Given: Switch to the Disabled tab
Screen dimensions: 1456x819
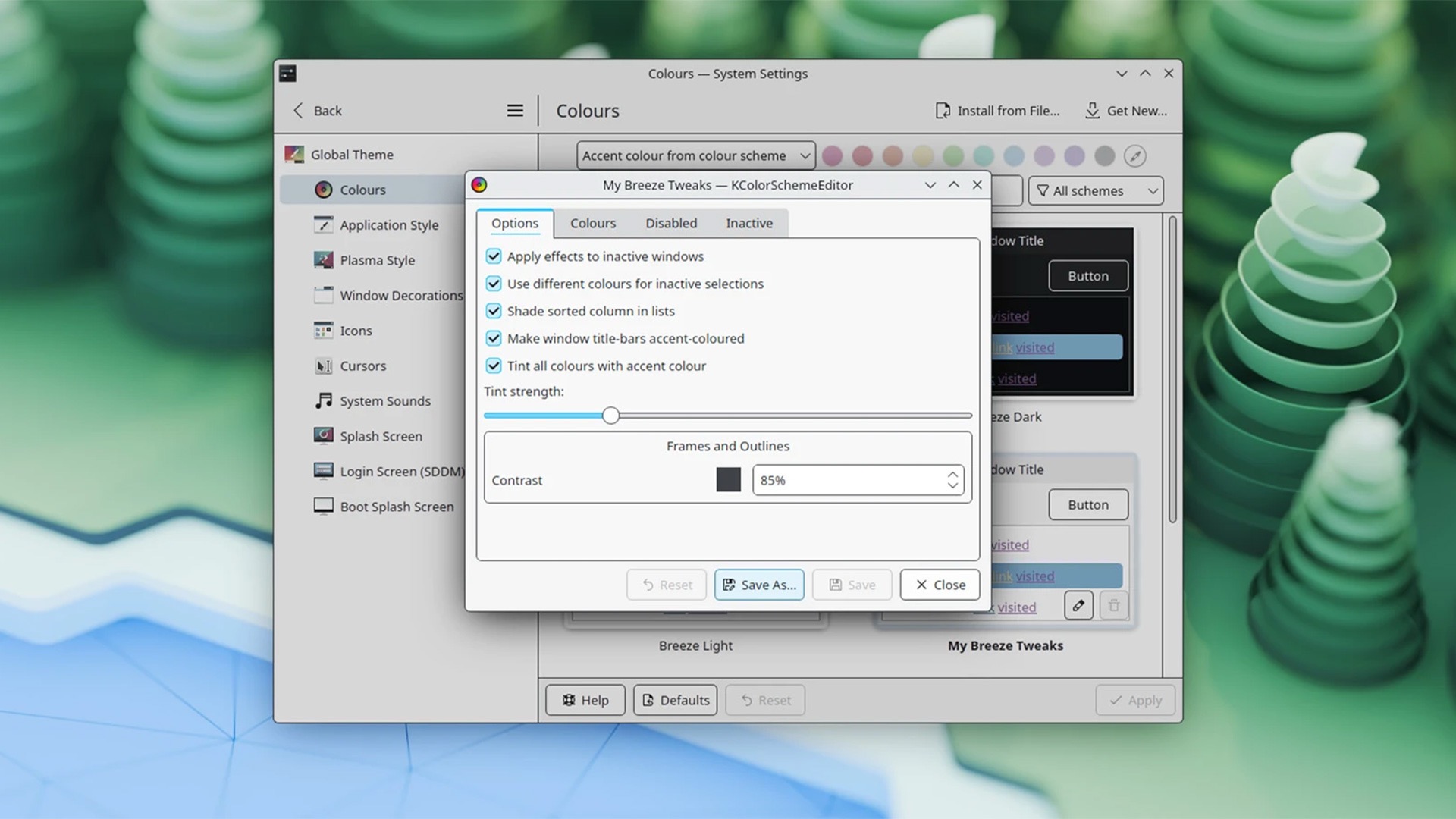Looking at the screenshot, I should pyautogui.click(x=670, y=223).
